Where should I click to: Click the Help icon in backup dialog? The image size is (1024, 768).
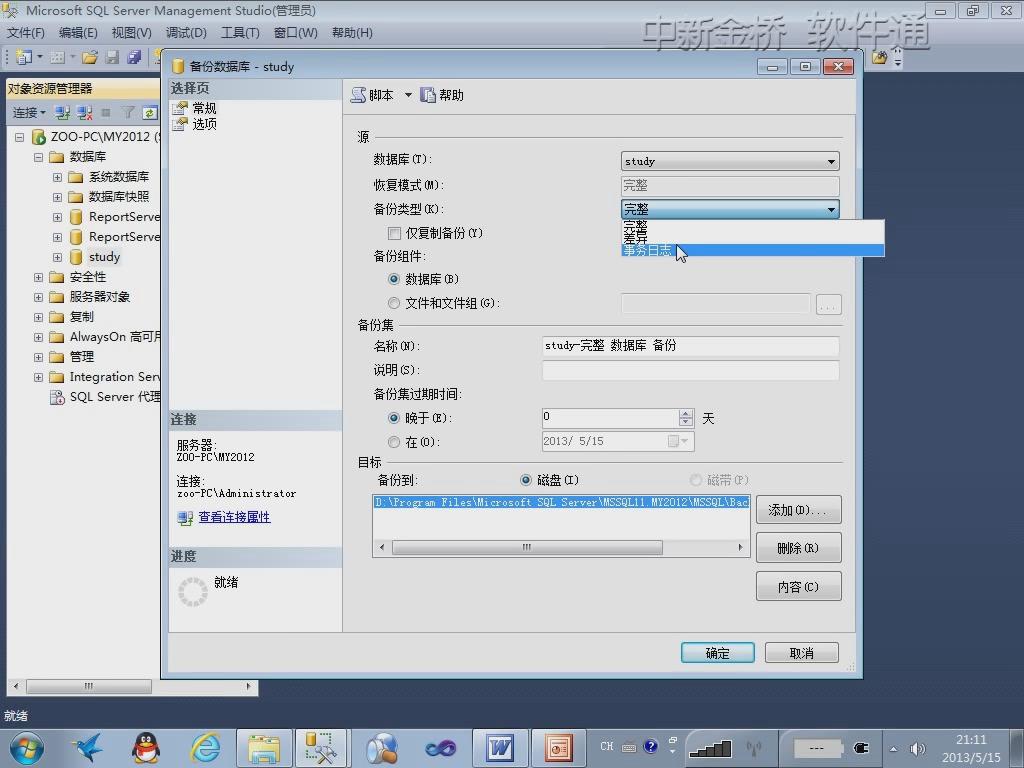tap(428, 95)
